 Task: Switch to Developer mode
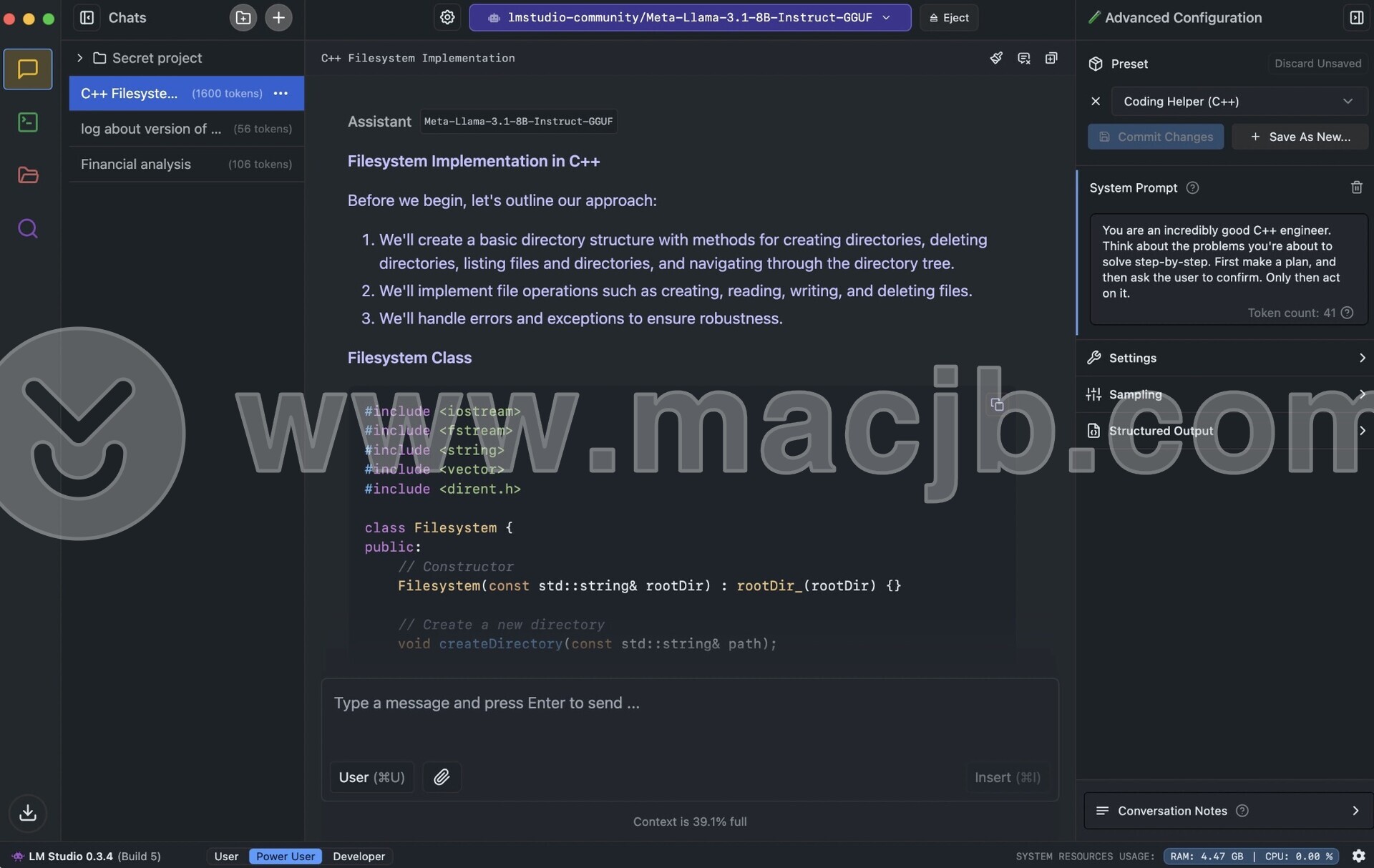(x=359, y=857)
